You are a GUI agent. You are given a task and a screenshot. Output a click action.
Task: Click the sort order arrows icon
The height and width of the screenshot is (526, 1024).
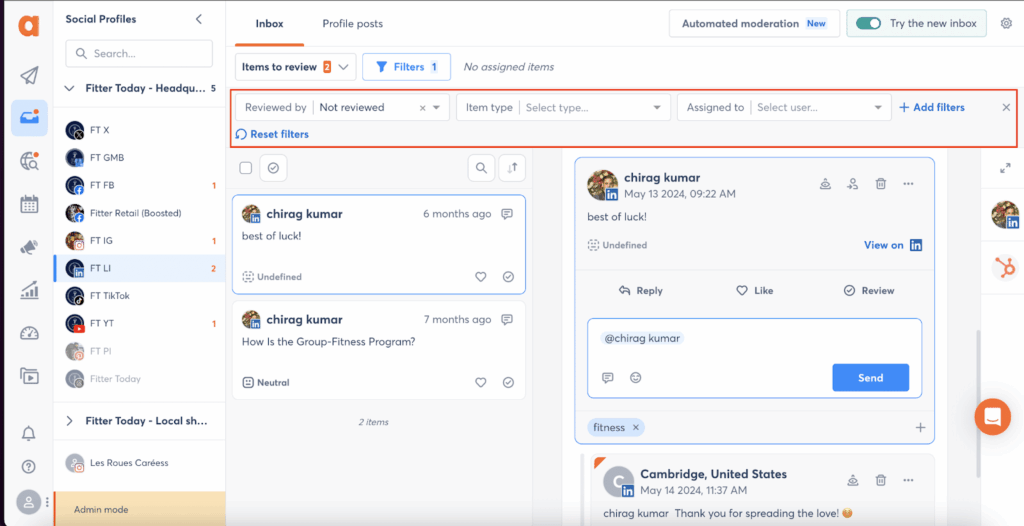pyautogui.click(x=512, y=168)
